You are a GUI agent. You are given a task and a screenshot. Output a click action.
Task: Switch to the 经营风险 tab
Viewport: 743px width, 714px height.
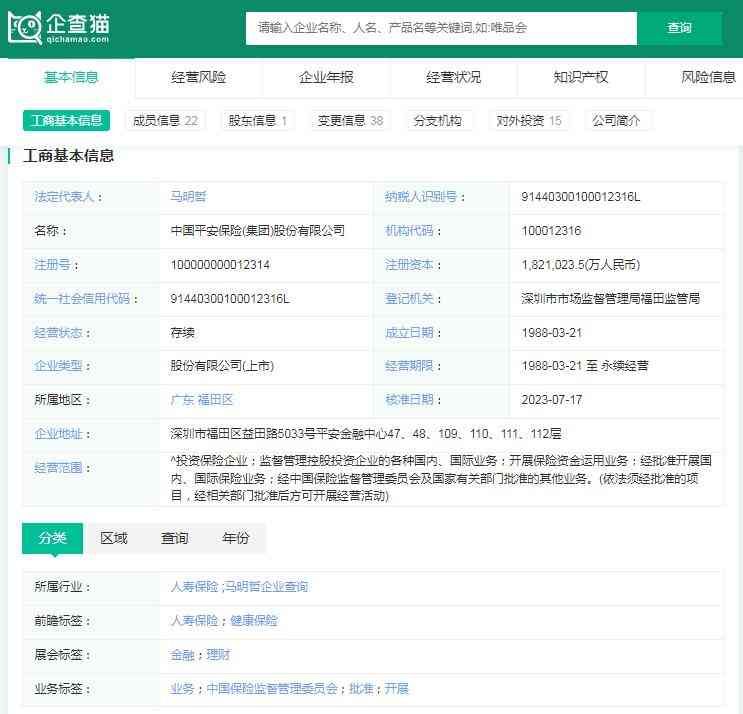pyautogui.click(x=198, y=77)
